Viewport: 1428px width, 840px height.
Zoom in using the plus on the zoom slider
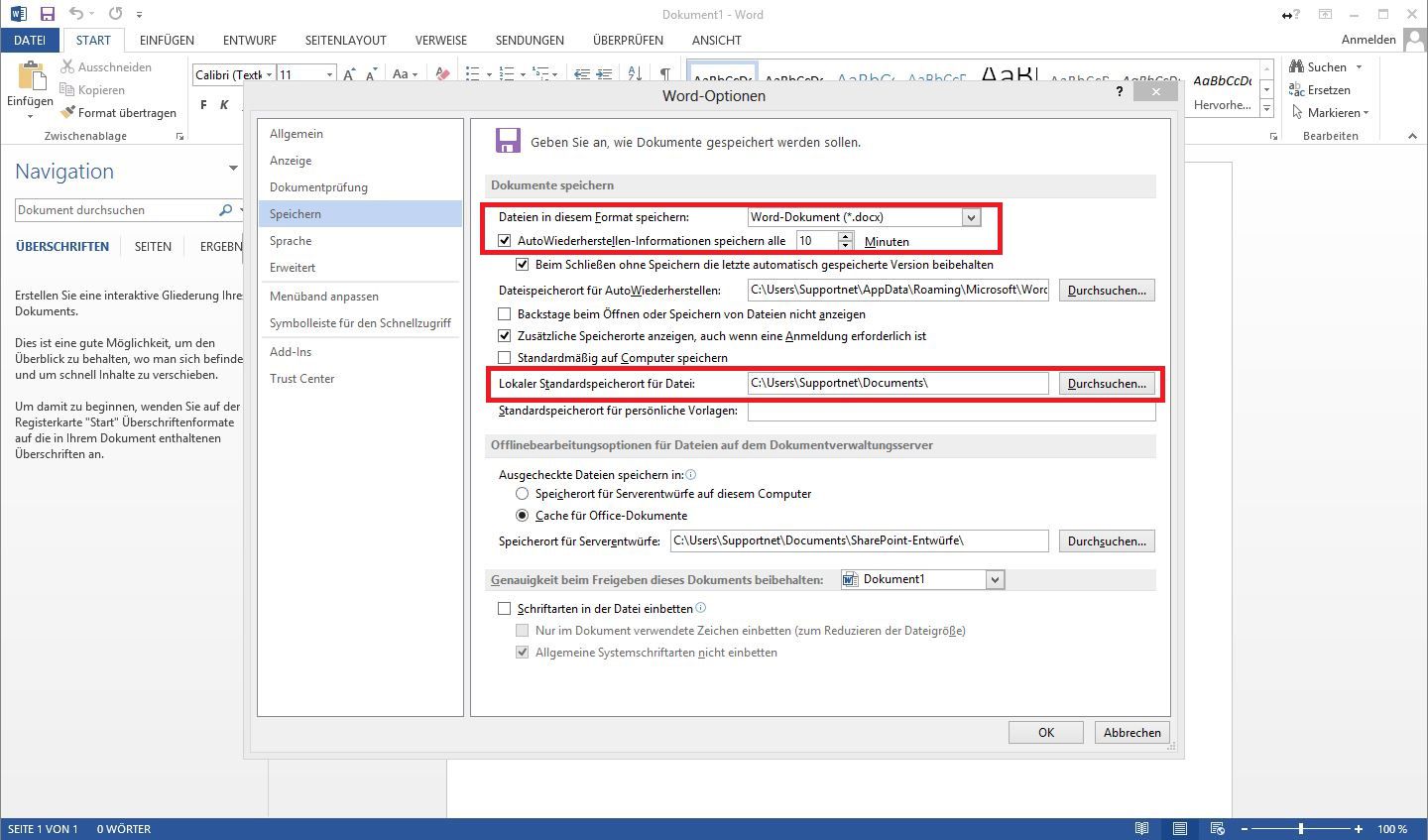[1357, 828]
